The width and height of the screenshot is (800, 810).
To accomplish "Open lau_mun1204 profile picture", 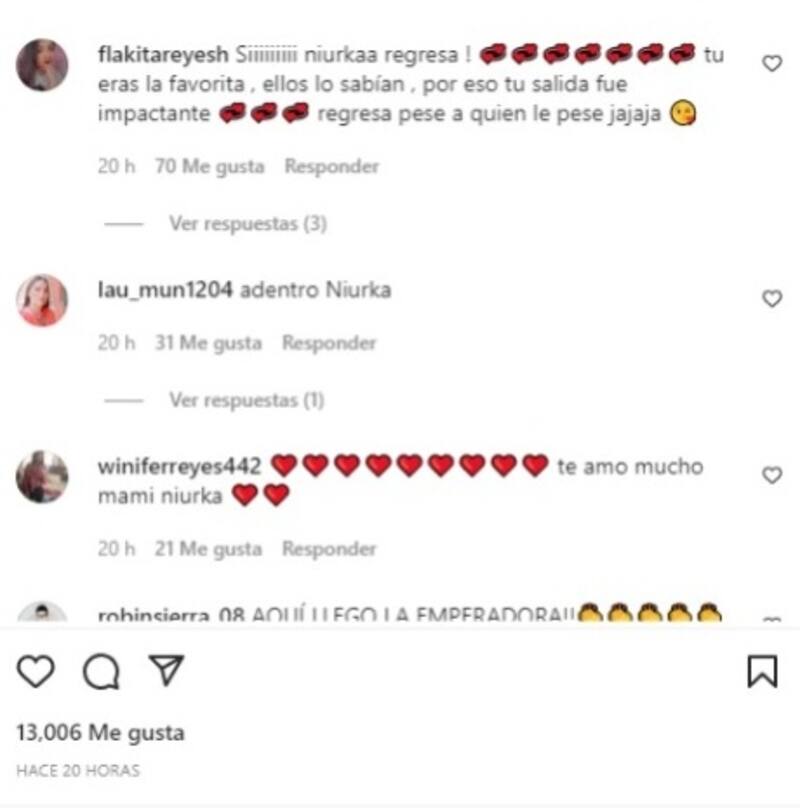I will tap(42, 300).
